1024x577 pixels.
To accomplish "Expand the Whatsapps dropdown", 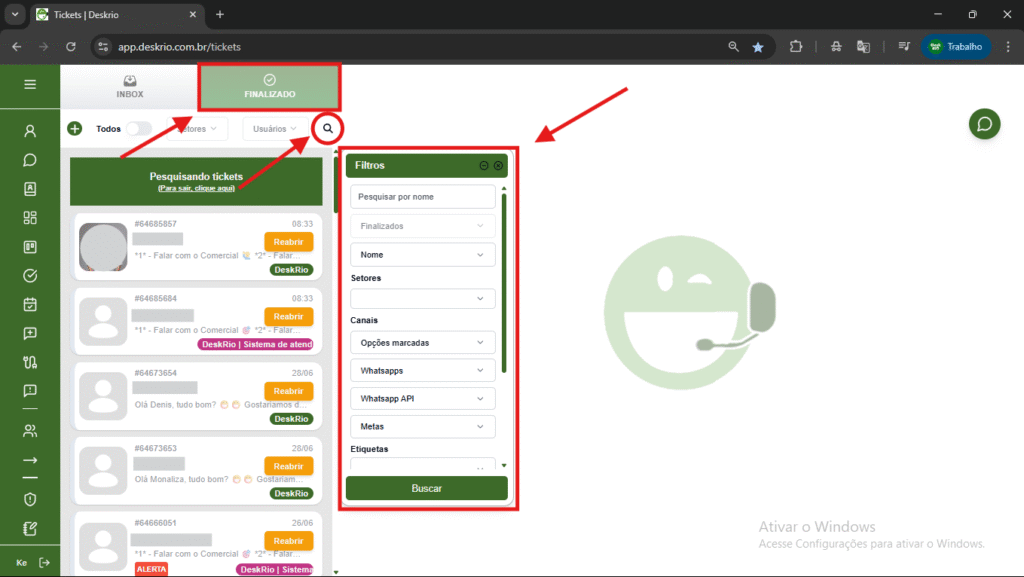I will (423, 371).
